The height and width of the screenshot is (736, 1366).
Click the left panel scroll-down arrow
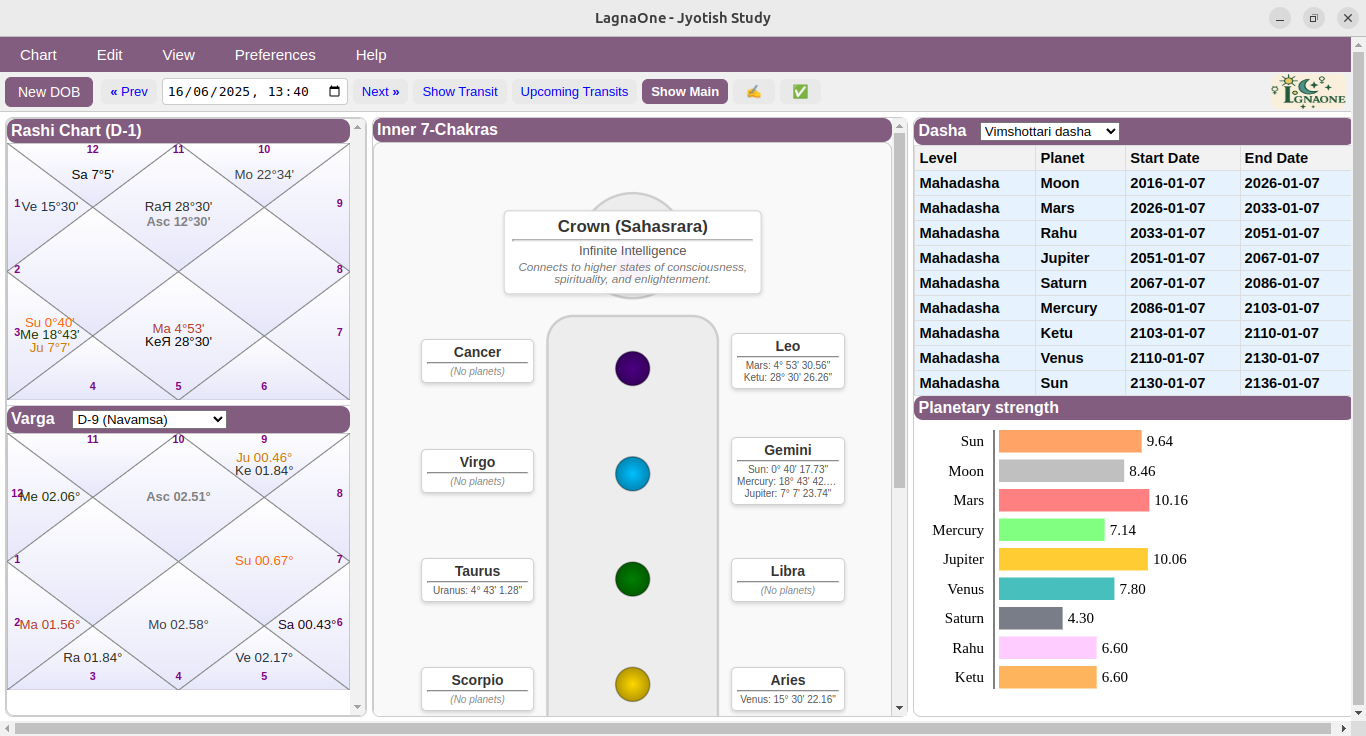(x=358, y=707)
